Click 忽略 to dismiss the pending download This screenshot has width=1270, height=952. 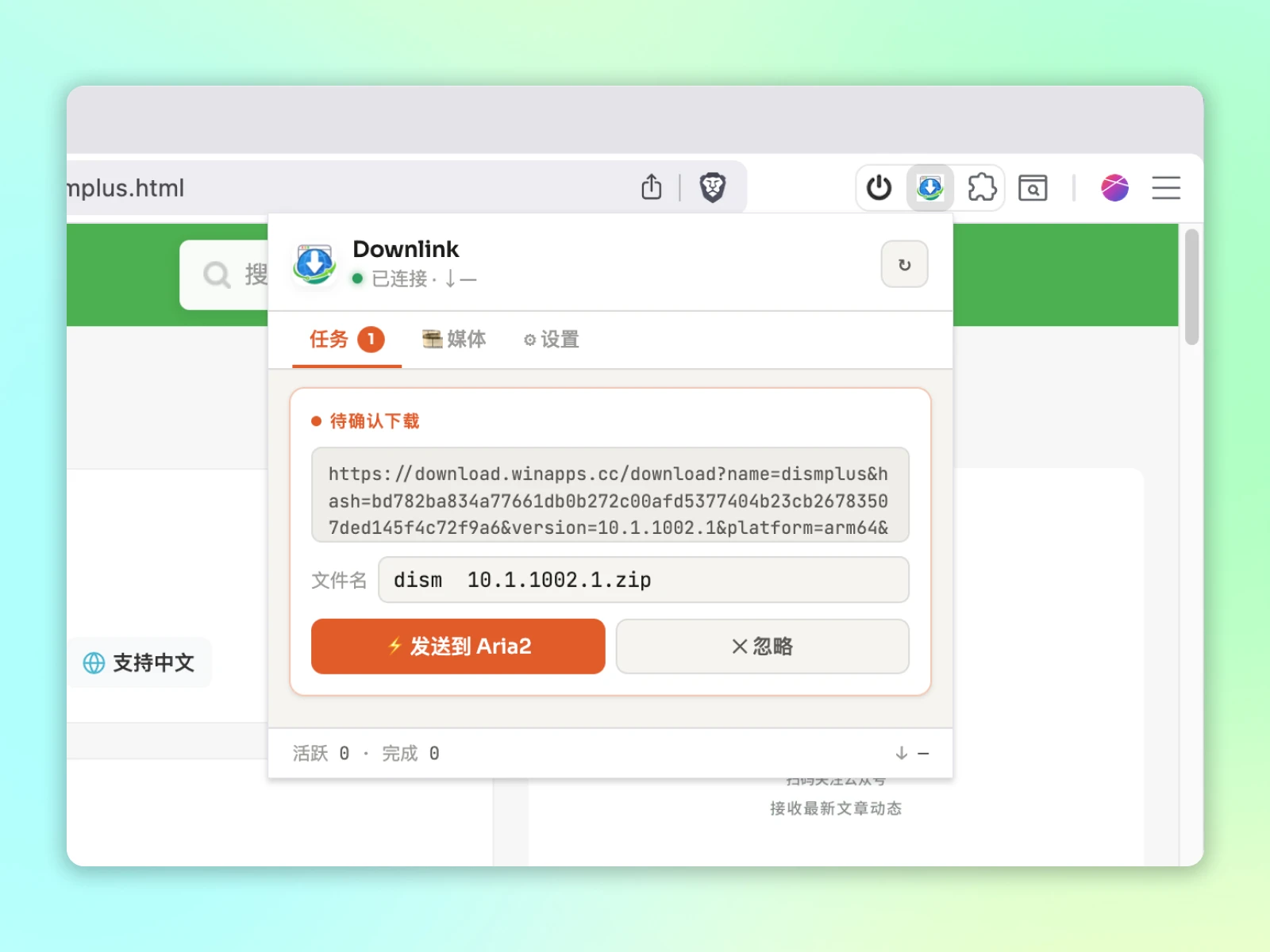point(761,646)
